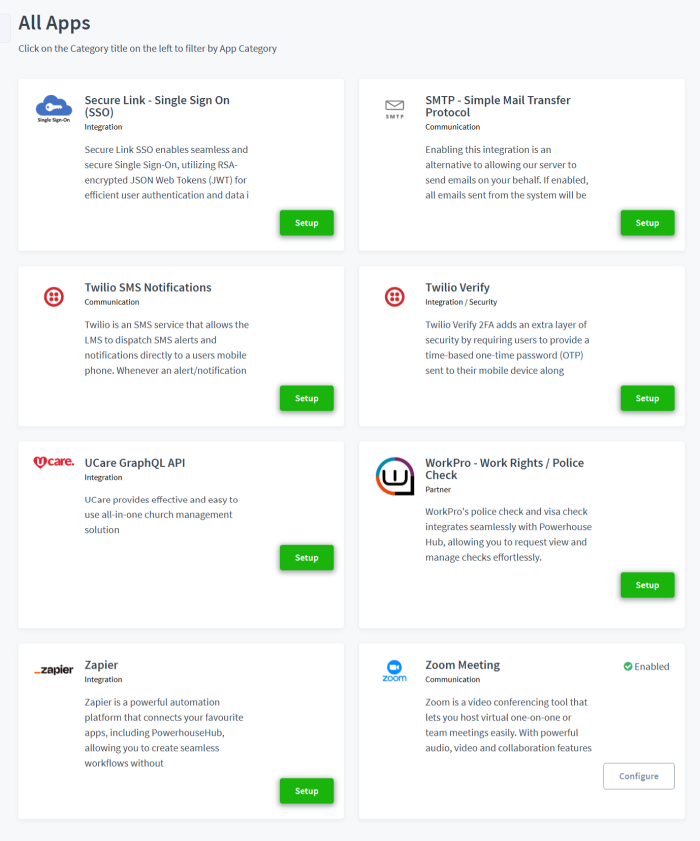Configure the Zoom Meeting app
This screenshot has height=841, width=700.
coord(638,776)
